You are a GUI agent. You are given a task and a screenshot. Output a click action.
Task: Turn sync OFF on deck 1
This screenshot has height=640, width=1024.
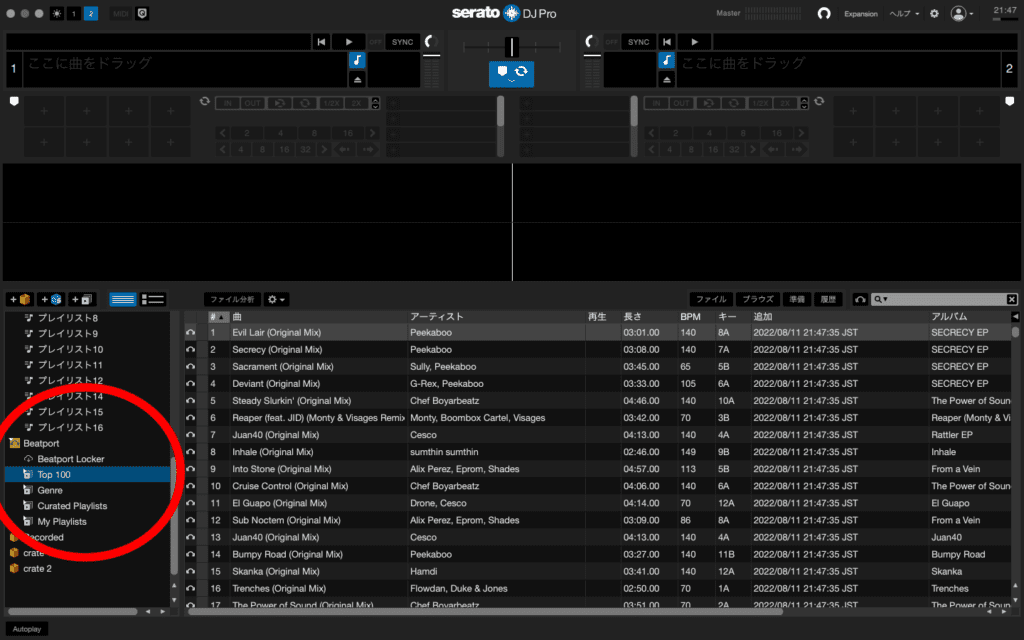tap(376, 42)
